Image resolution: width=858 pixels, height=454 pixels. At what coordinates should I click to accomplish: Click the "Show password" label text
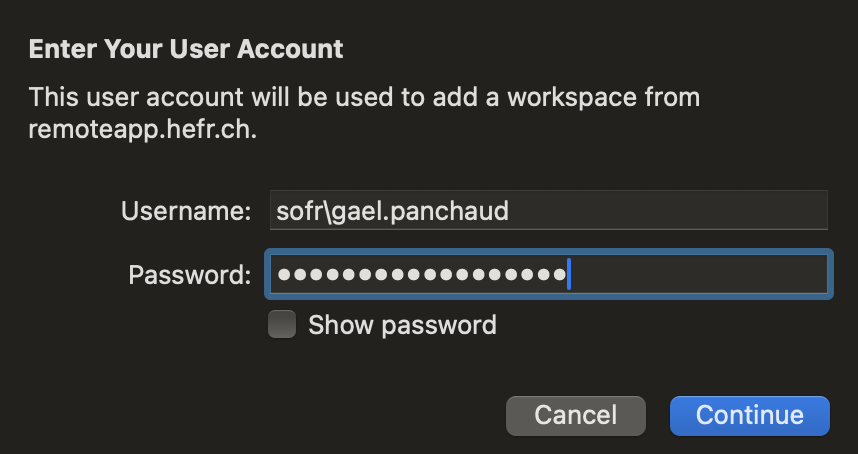pyautogui.click(x=402, y=325)
